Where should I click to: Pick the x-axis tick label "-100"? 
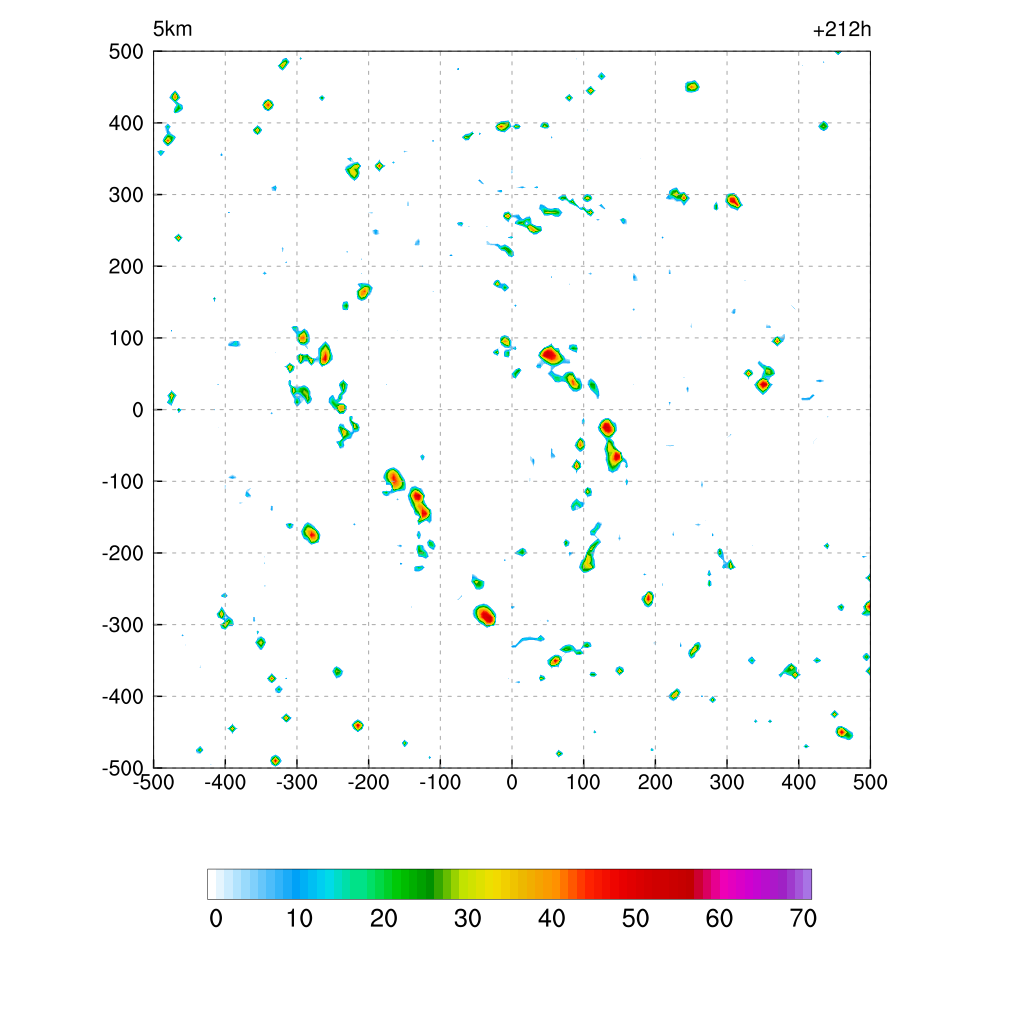pos(440,782)
